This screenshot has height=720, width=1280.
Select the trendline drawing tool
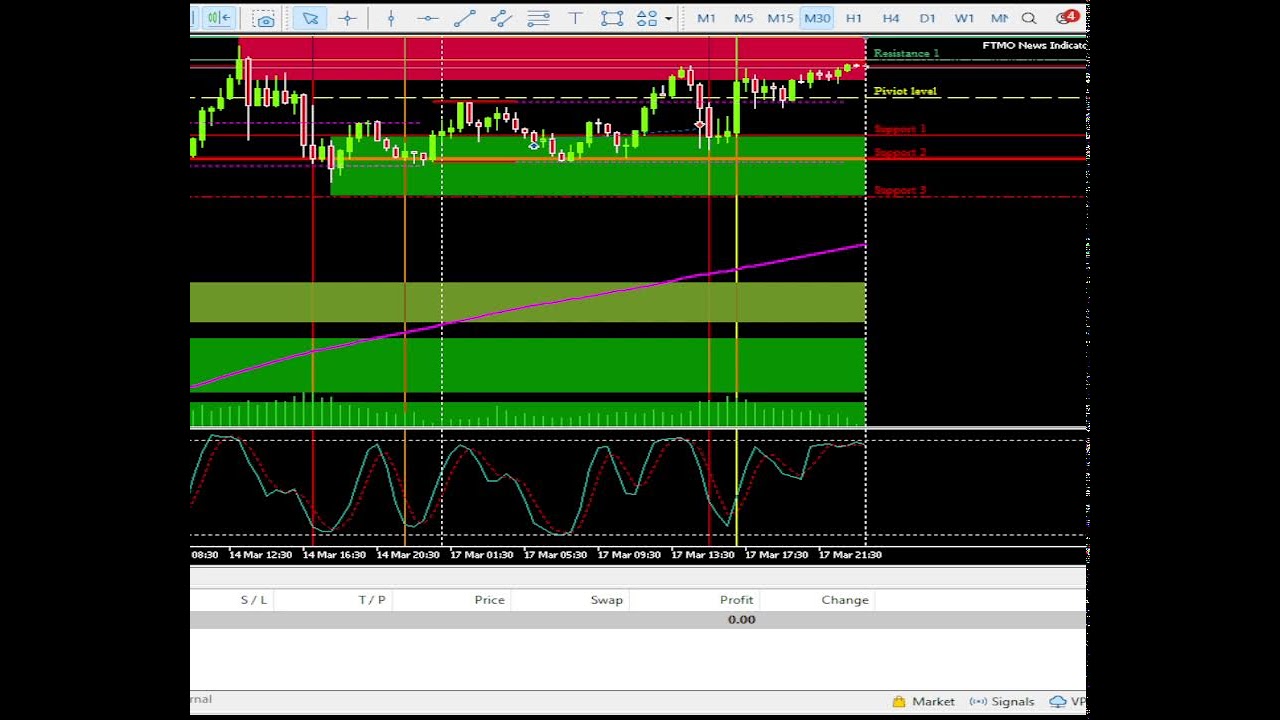tap(465, 18)
